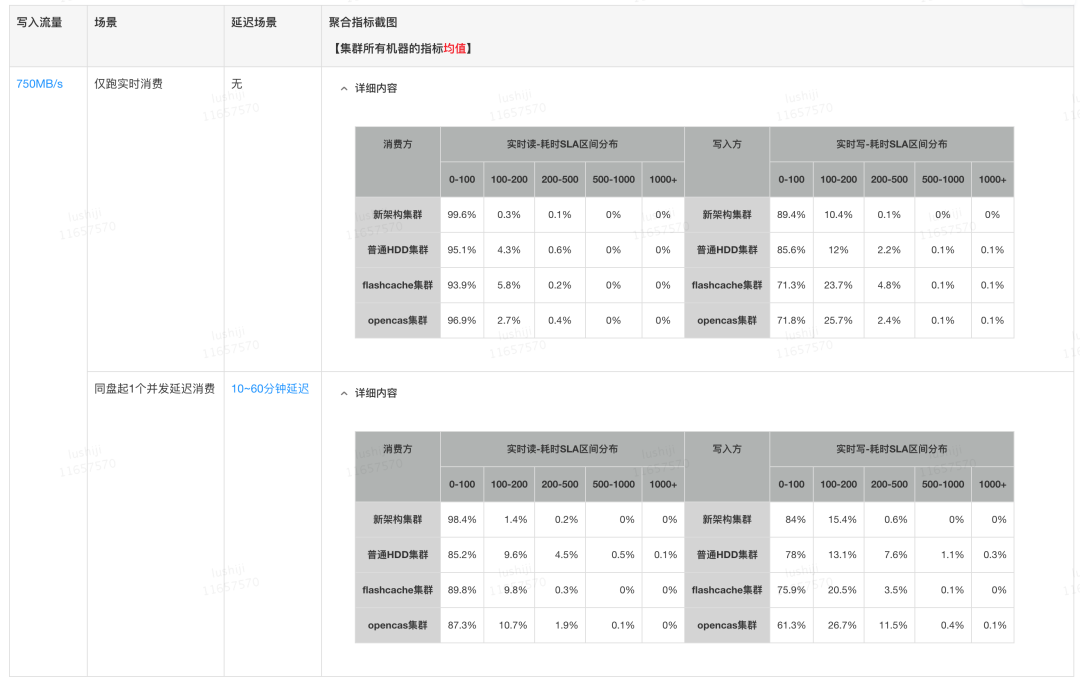Click the 99.6% cell in the first table

[x=461, y=215]
